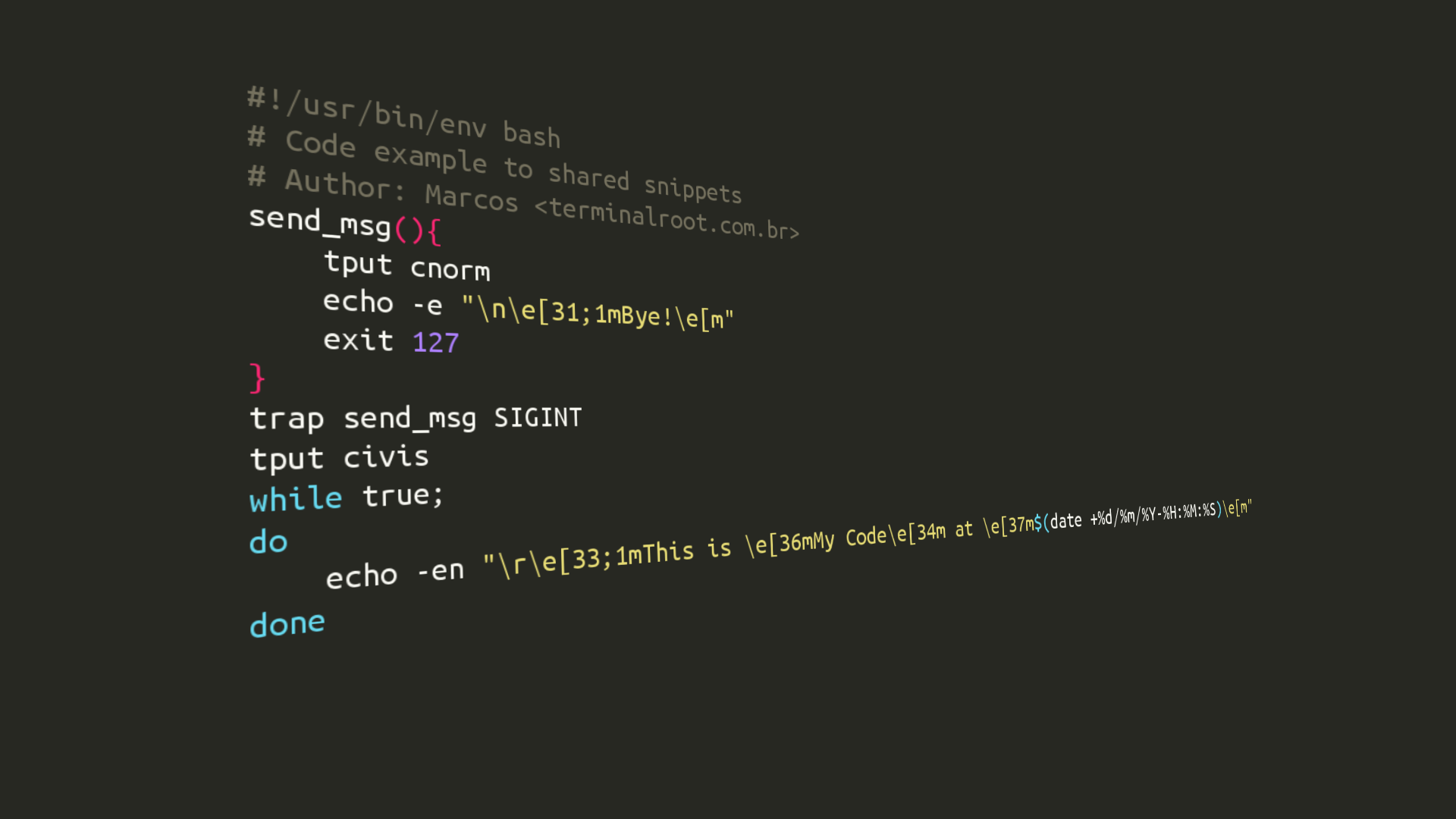This screenshot has width=1456, height=819.
Task: Click the tput cnorm command
Action: pyautogui.click(x=405, y=265)
